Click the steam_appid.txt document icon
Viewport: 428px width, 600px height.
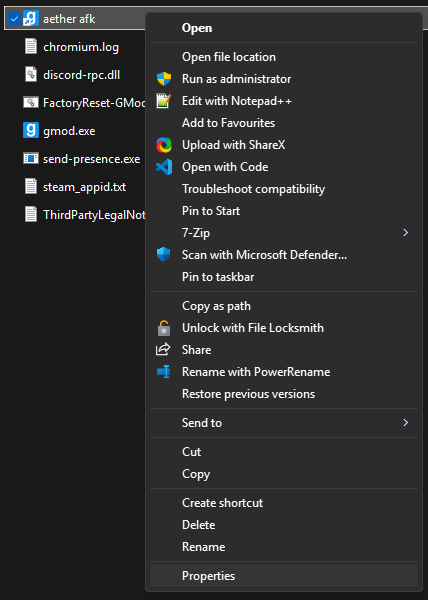(31, 186)
